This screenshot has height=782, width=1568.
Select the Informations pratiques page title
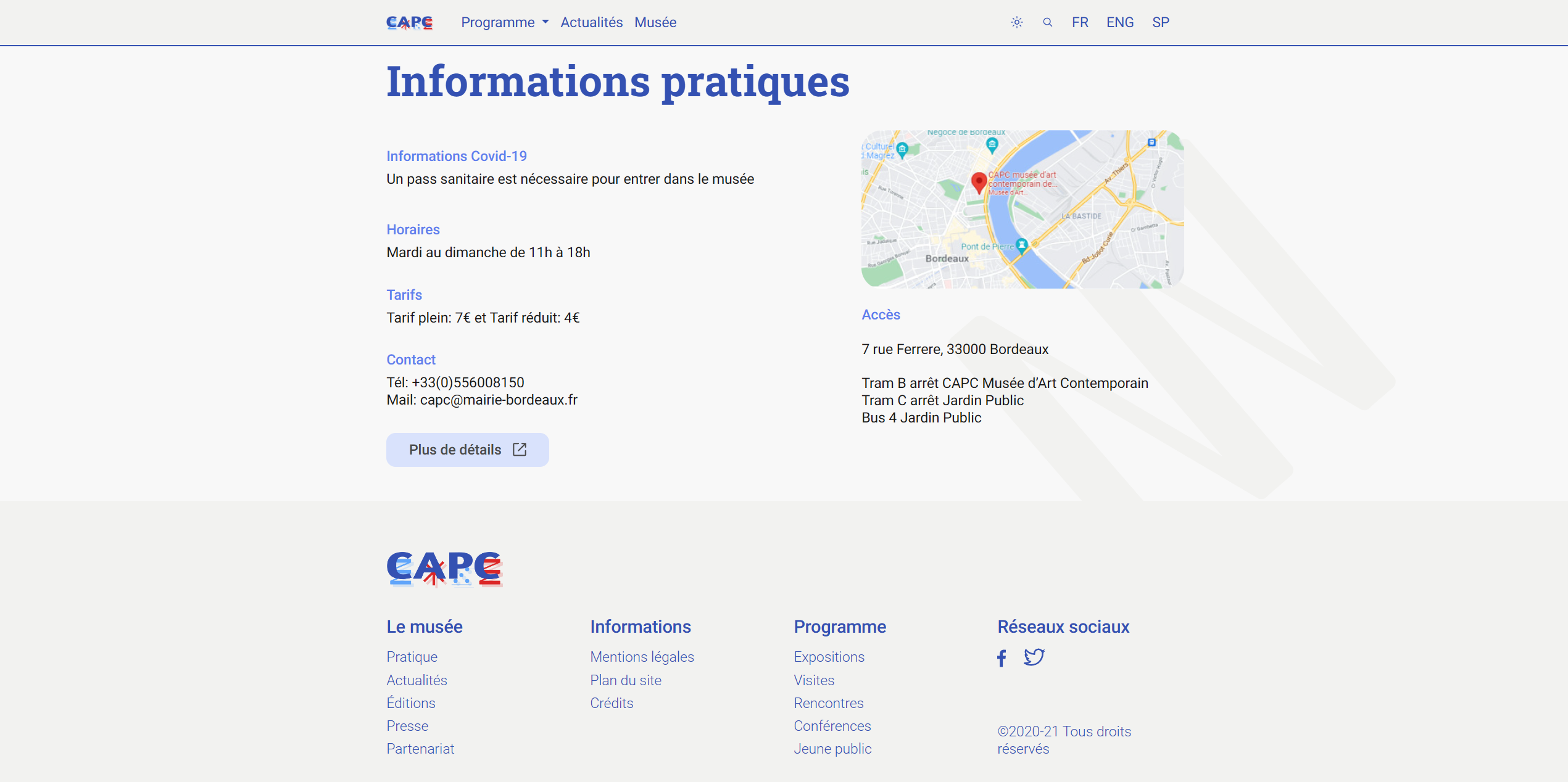[x=618, y=82]
